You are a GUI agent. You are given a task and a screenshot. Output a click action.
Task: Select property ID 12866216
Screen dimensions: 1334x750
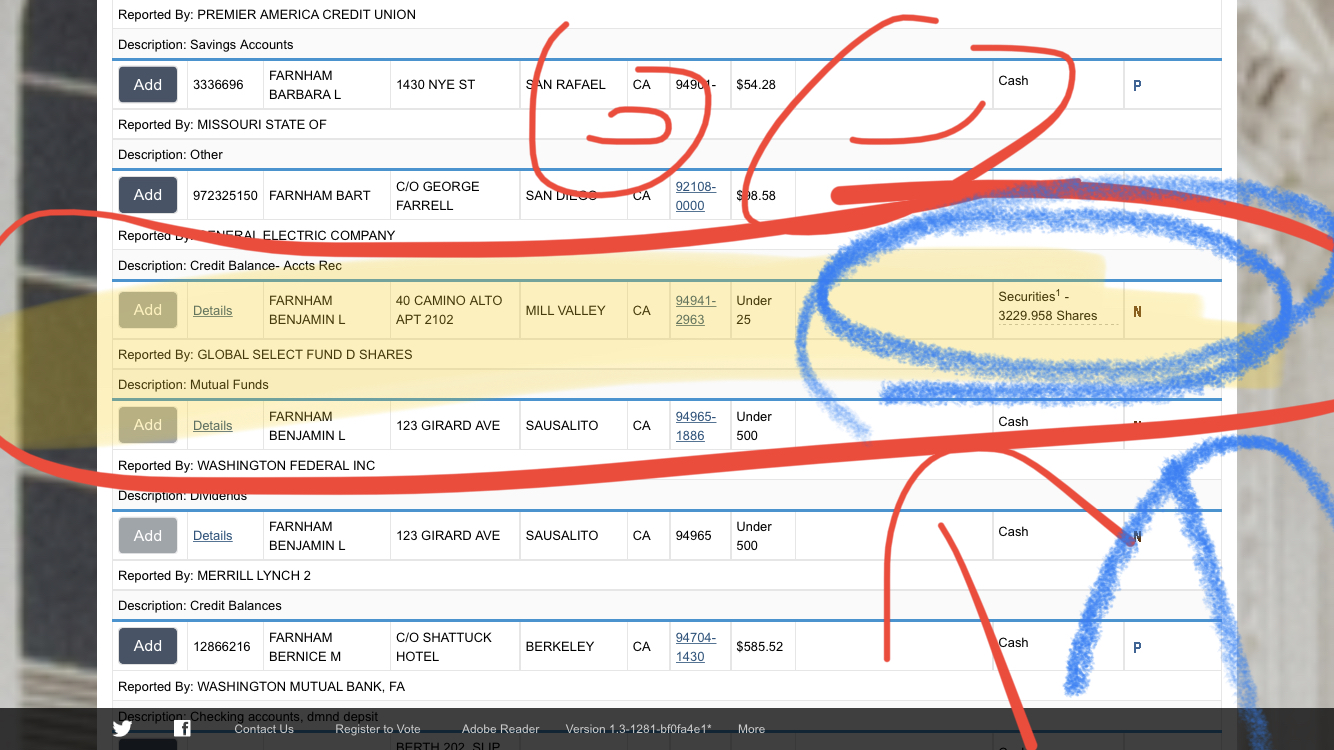pos(222,647)
